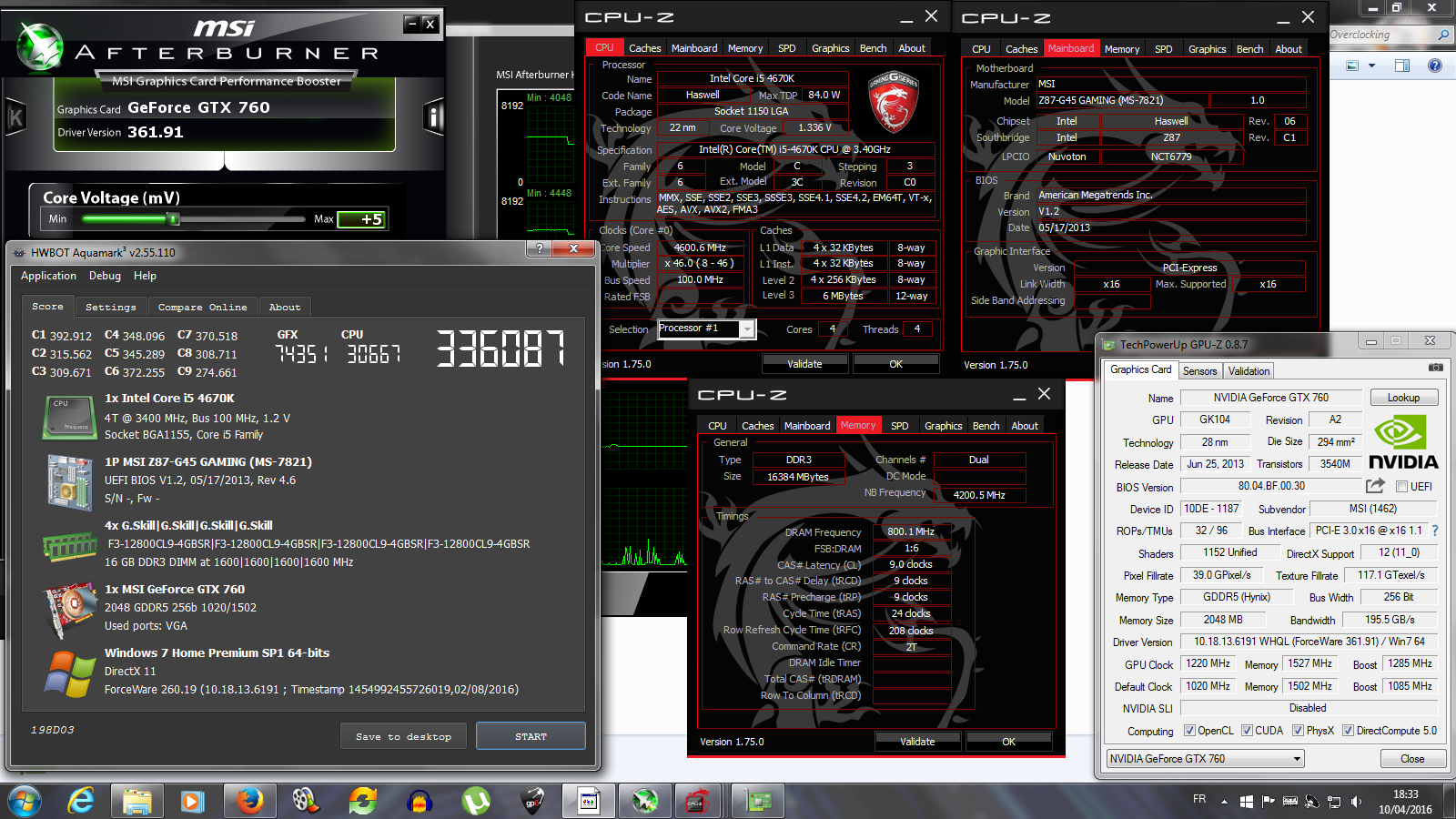Open Firefox from the taskbar

pyautogui.click(x=249, y=802)
